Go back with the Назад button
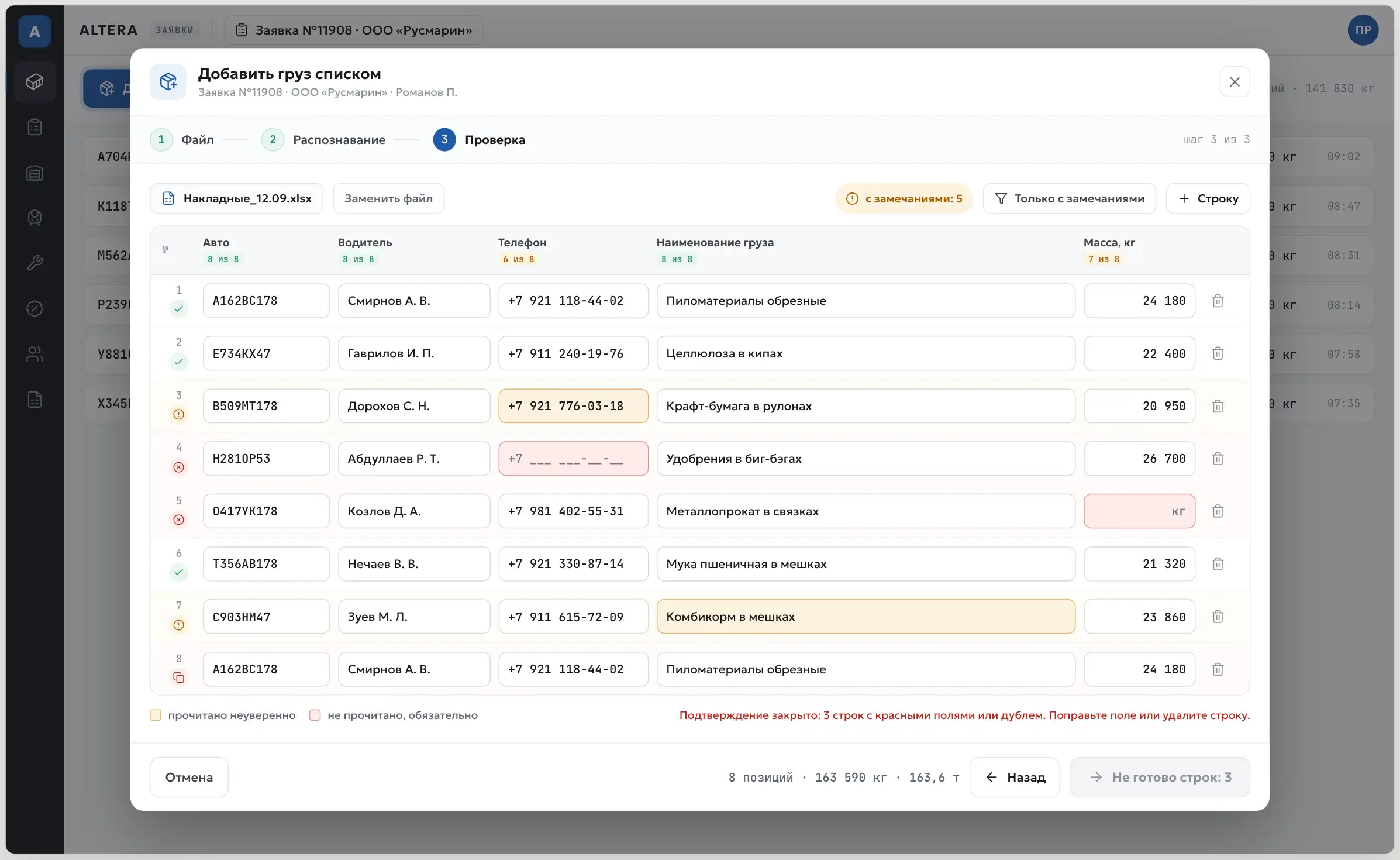The image size is (1400, 860). coord(1015,777)
